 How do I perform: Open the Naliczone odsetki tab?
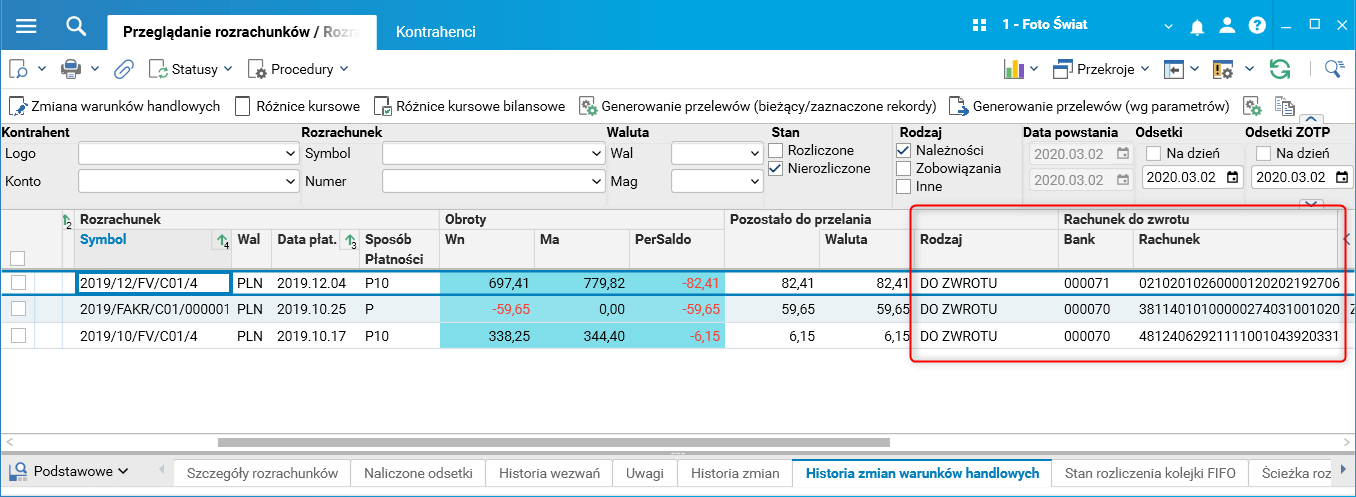(x=418, y=473)
